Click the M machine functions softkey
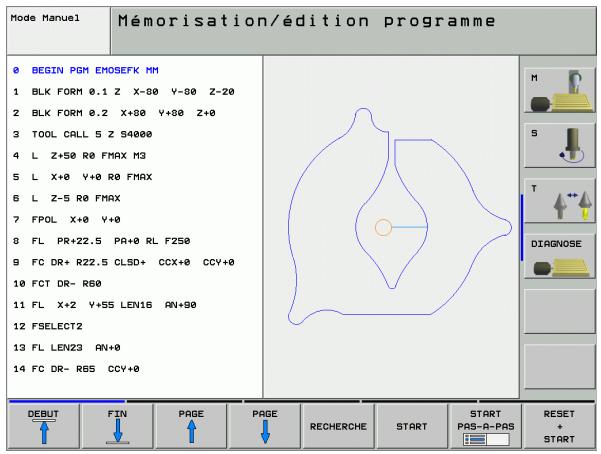601x454 pixels. 559,90
